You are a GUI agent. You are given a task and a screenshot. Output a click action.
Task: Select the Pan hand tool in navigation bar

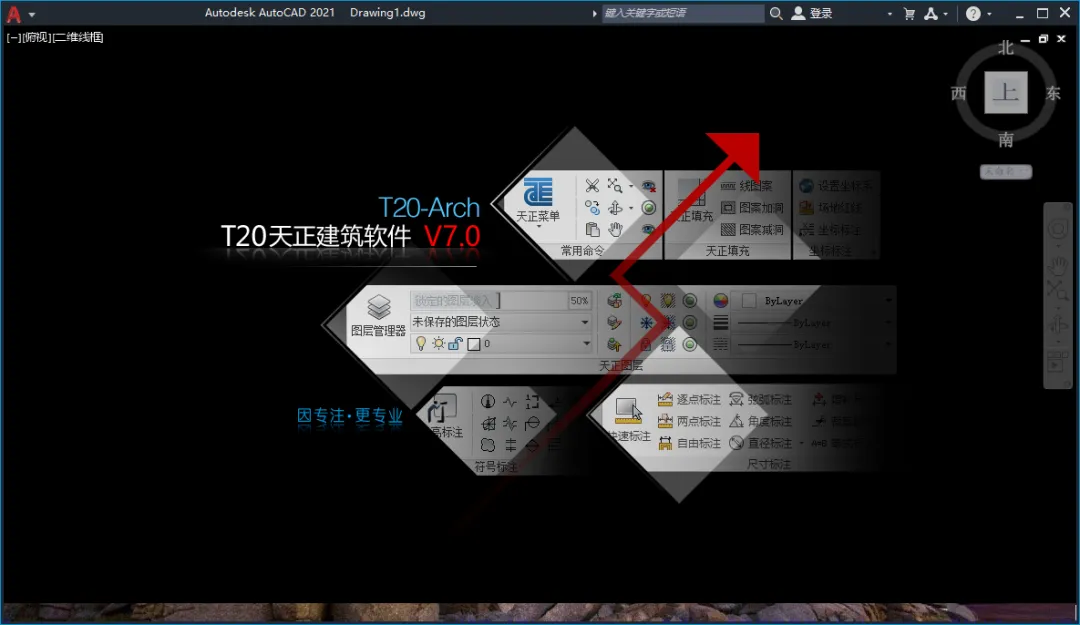click(x=1058, y=264)
